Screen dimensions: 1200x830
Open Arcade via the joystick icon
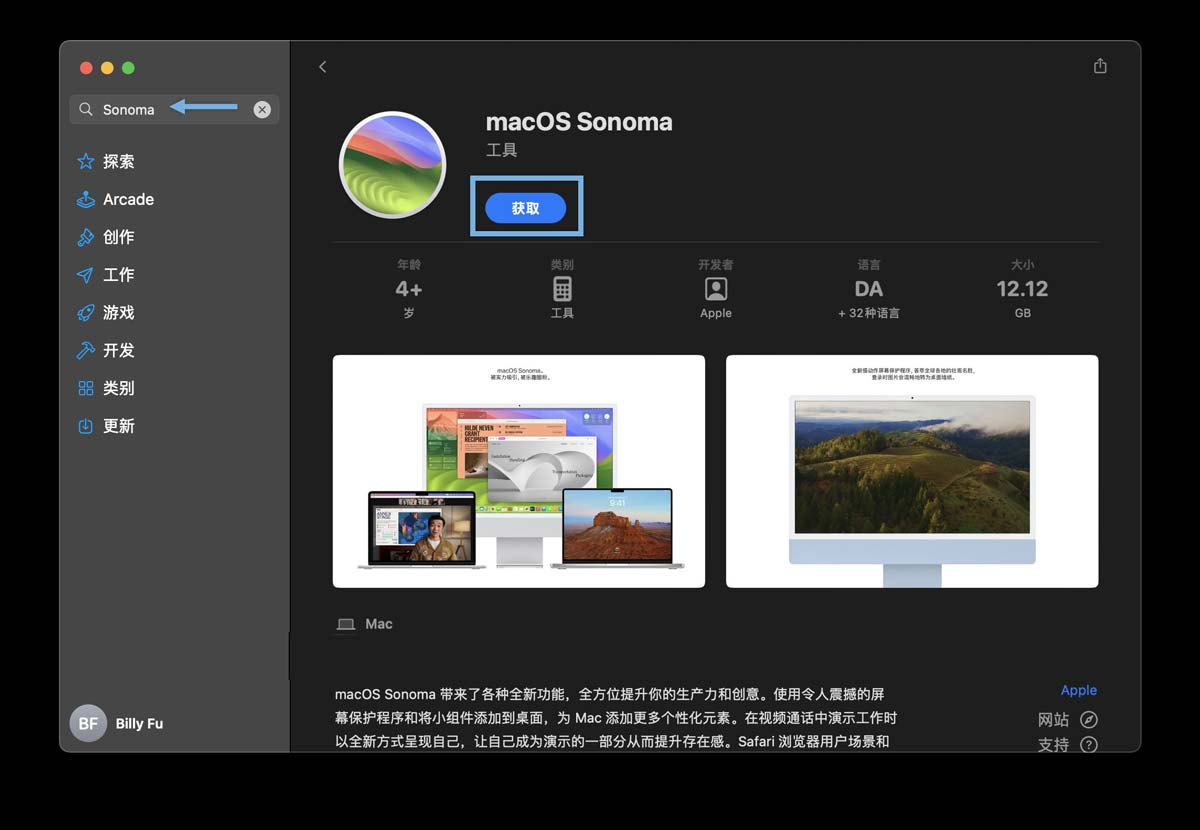click(x=86, y=199)
